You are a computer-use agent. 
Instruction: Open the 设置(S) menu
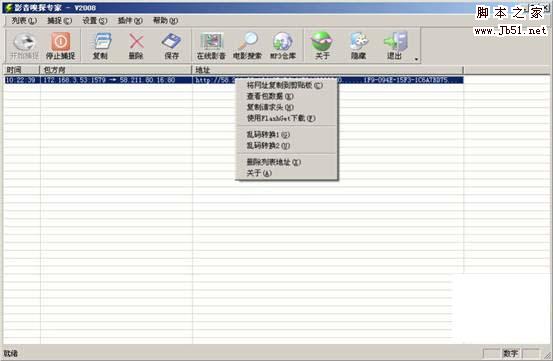95,21
